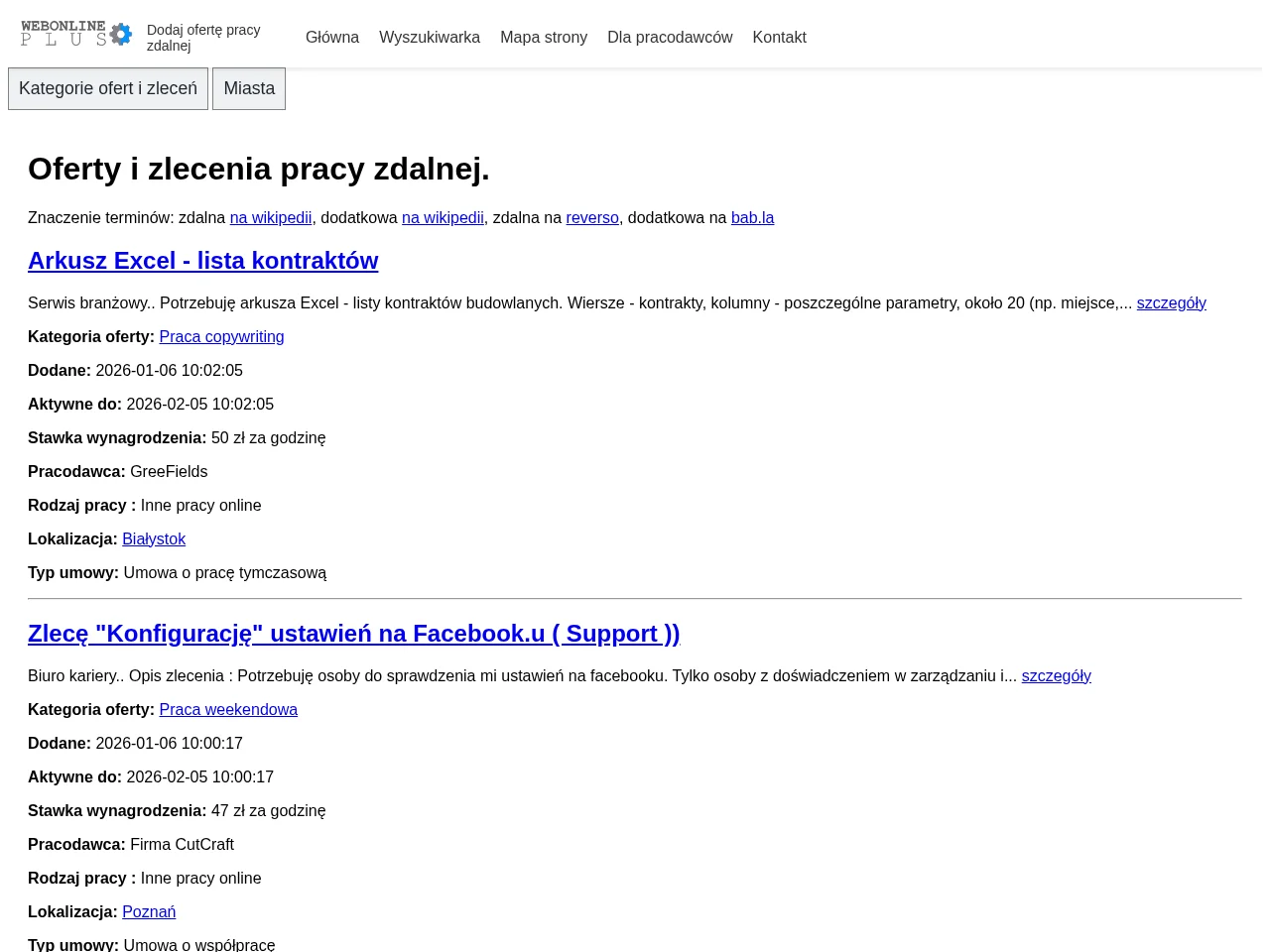
Task: Select Mapa strony menu item
Action: point(544,37)
